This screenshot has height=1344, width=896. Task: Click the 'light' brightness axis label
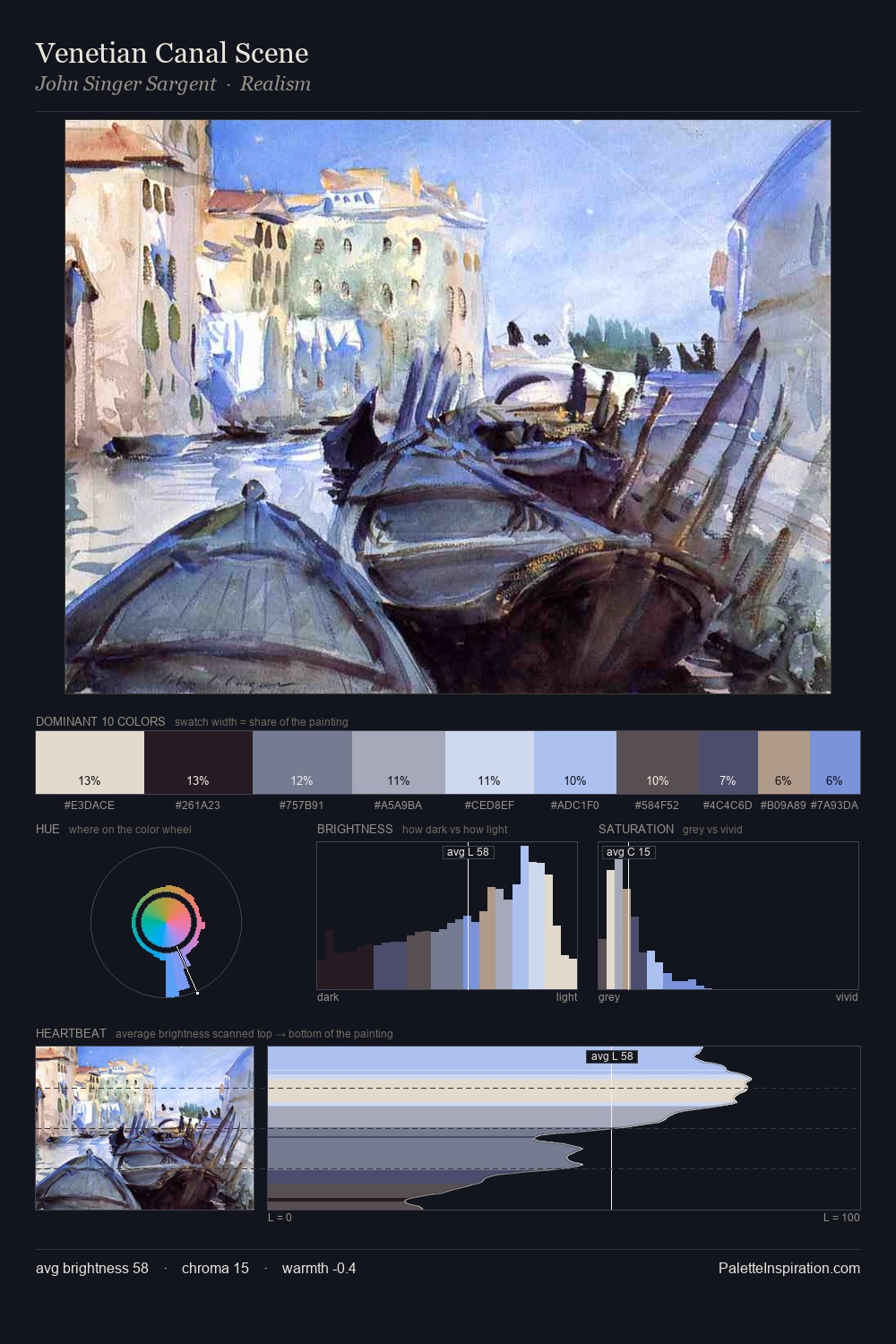(x=567, y=996)
